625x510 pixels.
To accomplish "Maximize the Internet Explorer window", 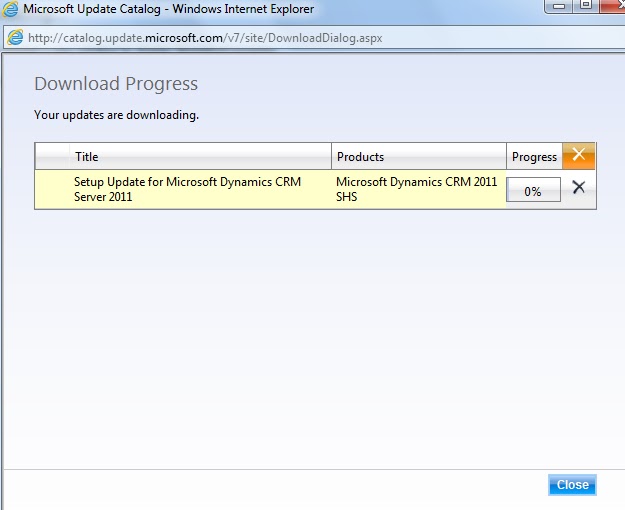I will (x=586, y=6).
